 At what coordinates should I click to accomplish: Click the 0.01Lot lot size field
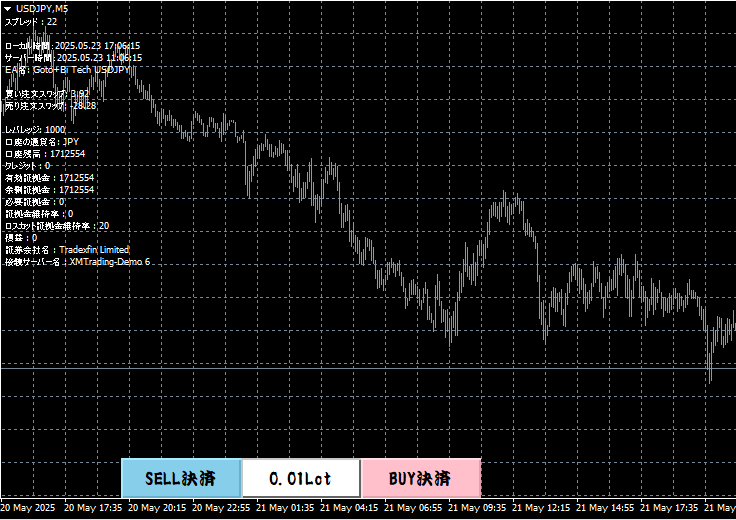coord(301,478)
